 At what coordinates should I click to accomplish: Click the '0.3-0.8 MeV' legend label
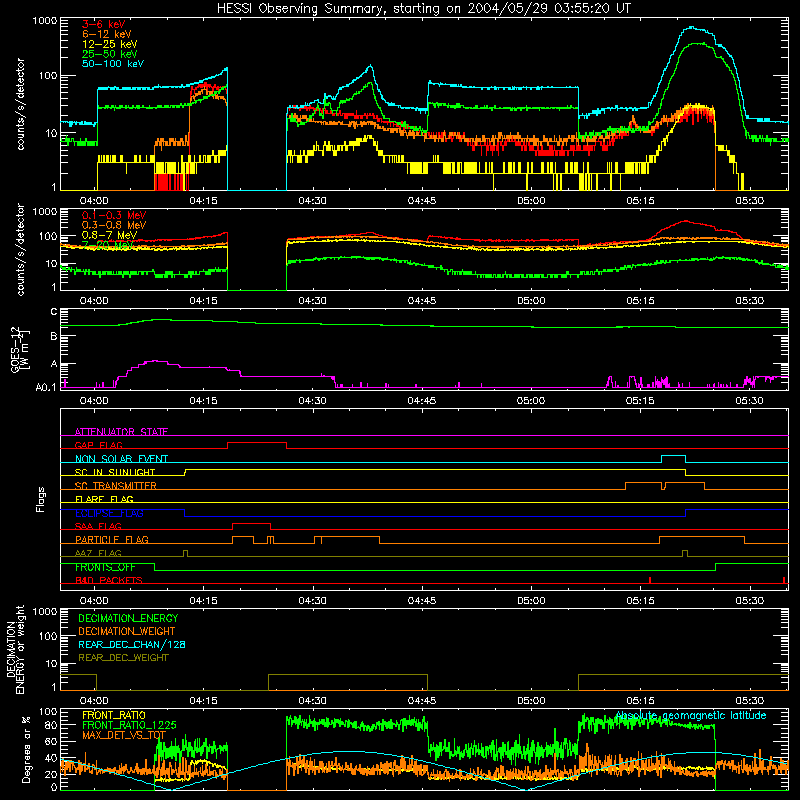[x=114, y=225]
